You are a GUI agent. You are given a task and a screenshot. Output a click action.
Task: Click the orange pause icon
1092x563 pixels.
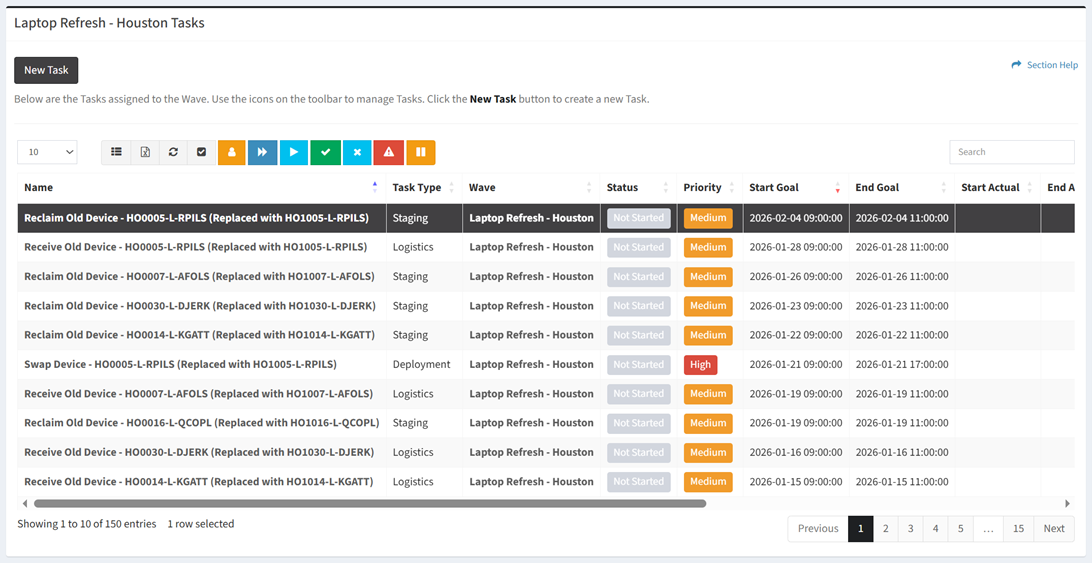coord(420,152)
